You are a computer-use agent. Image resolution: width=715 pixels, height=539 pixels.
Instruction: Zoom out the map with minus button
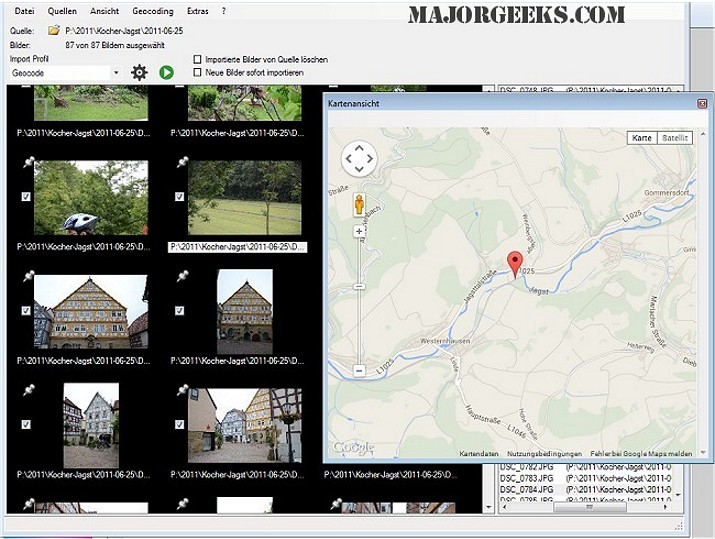(359, 371)
